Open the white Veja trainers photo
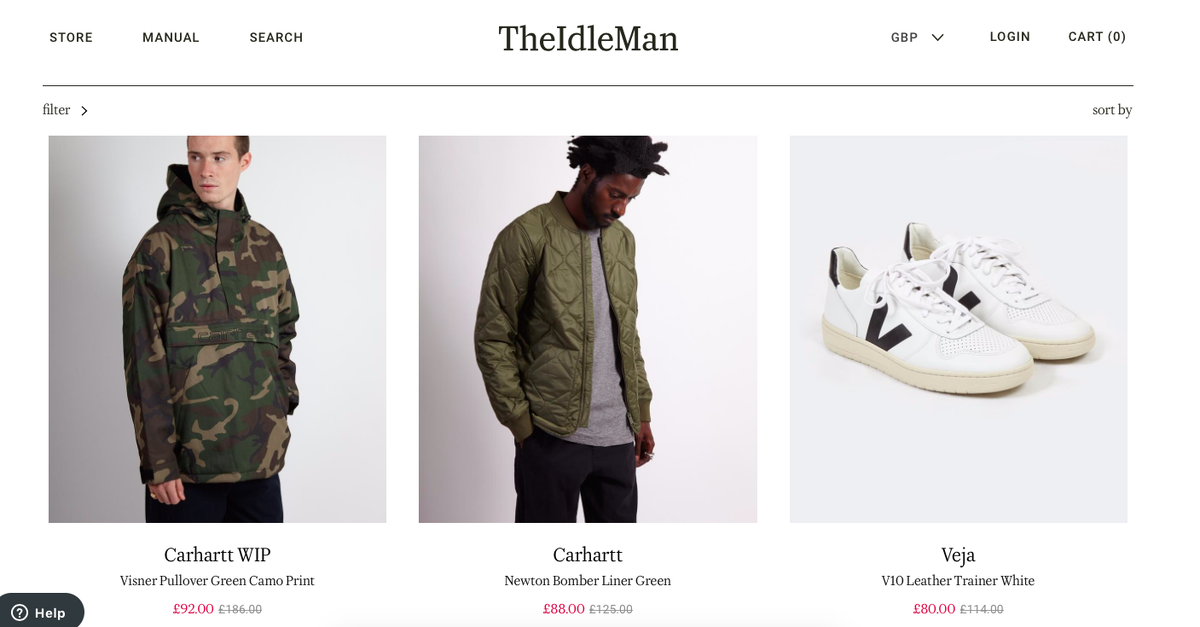The height and width of the screenshot is (627, 1200). click(x=958, y=329)
